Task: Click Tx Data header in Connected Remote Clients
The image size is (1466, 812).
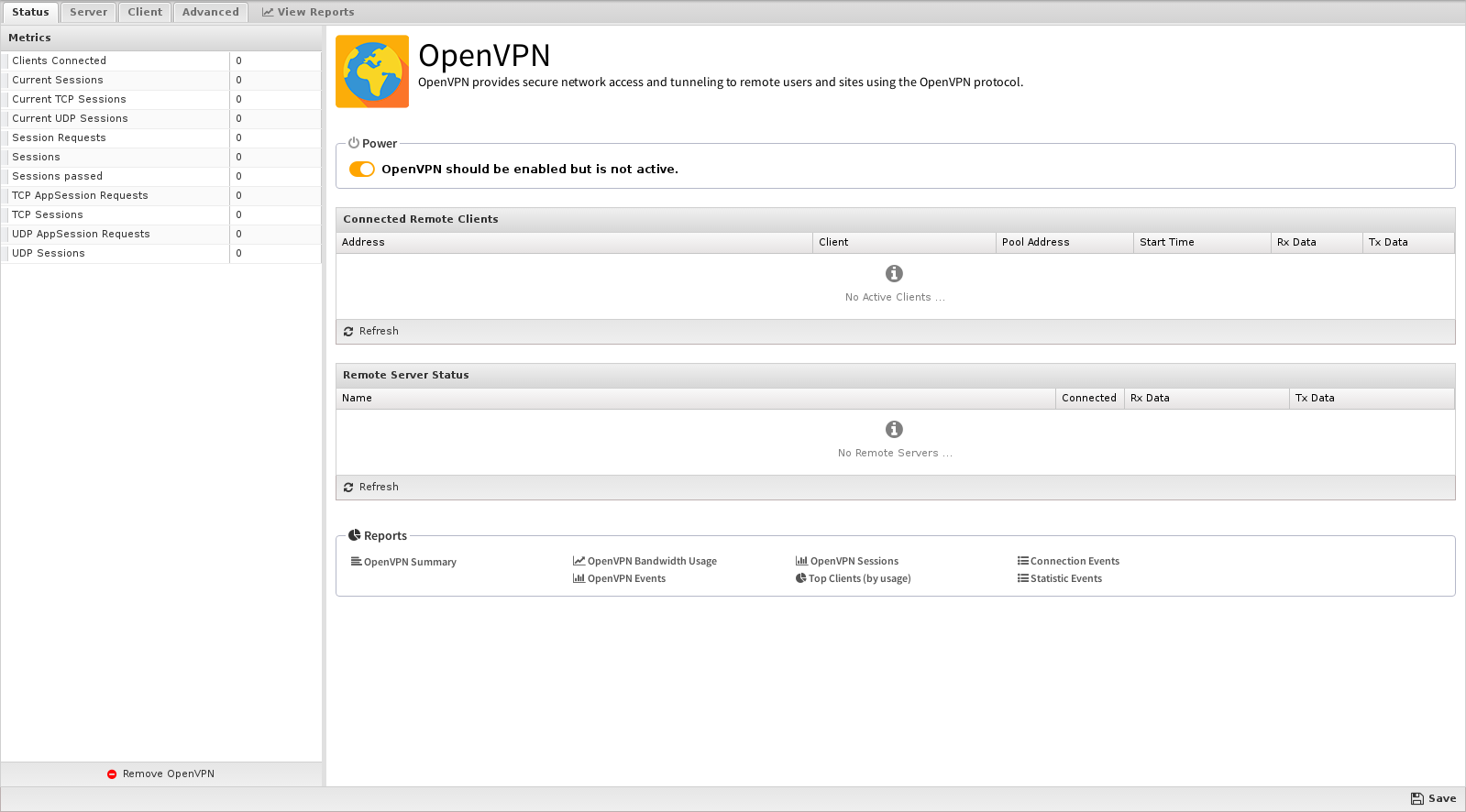Action: click(1408, 242)
